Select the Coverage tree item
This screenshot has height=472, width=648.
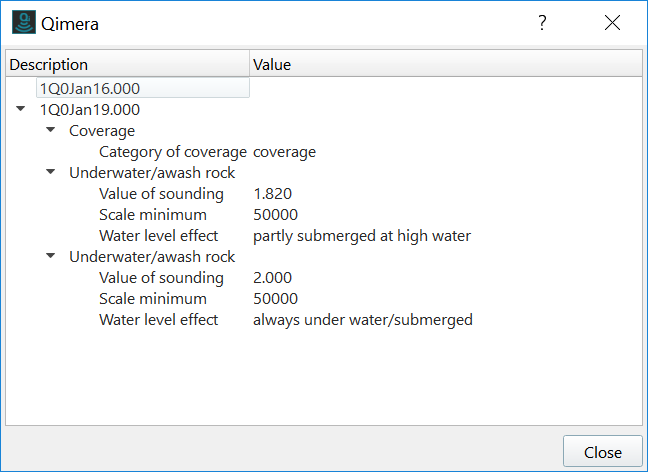pyautogui.click(x=102, y=131)
